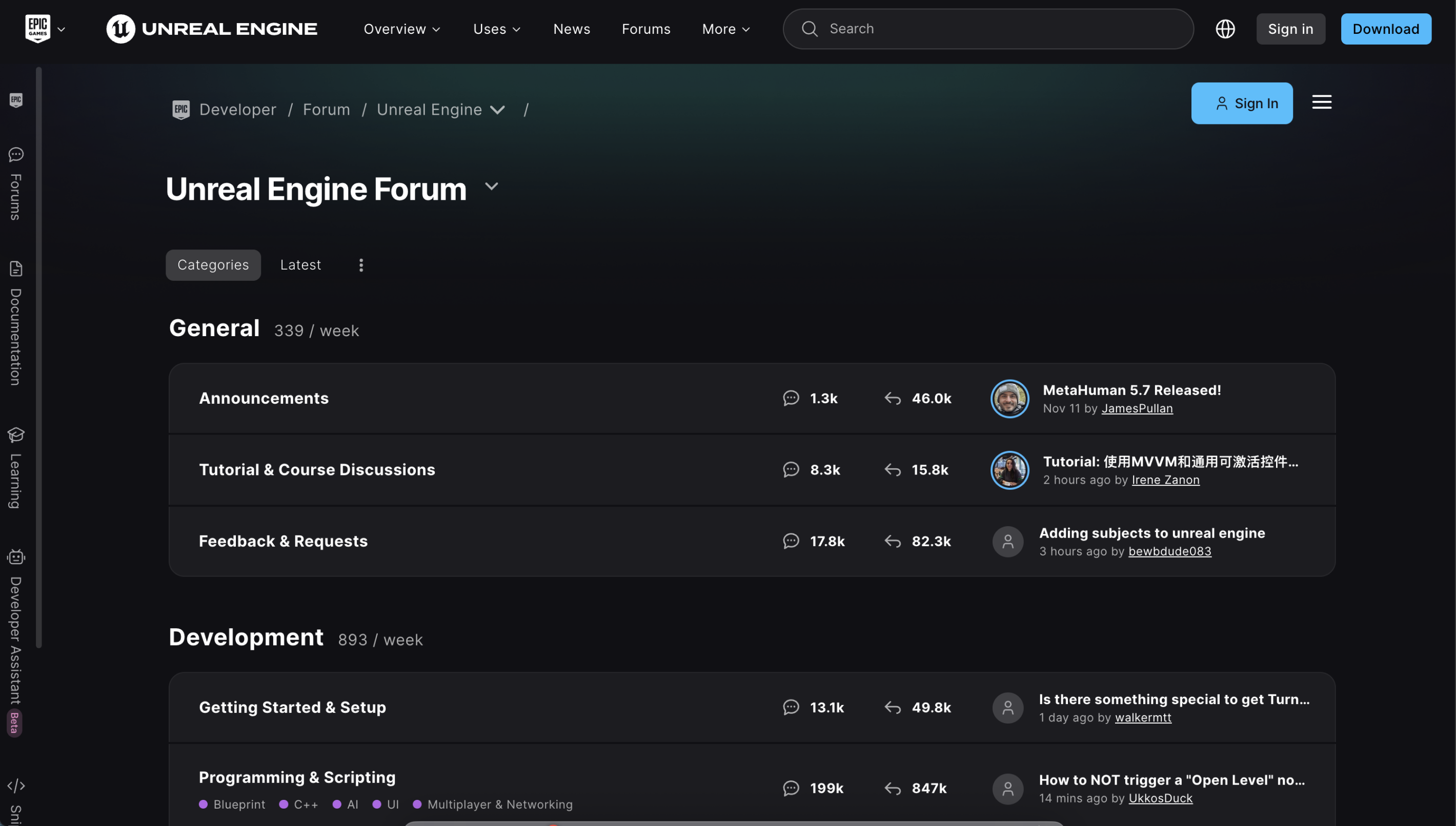Expand the Uses menu
Image resolution: width=1456 pixels, height=826 pixels.
coord(496,28)
